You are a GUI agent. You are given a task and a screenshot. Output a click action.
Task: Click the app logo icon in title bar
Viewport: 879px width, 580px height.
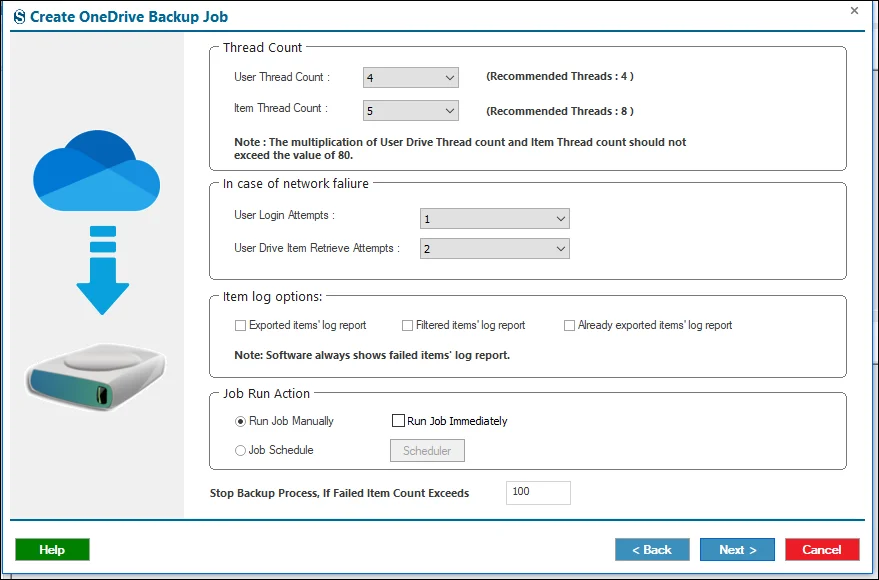click(20, 17)
